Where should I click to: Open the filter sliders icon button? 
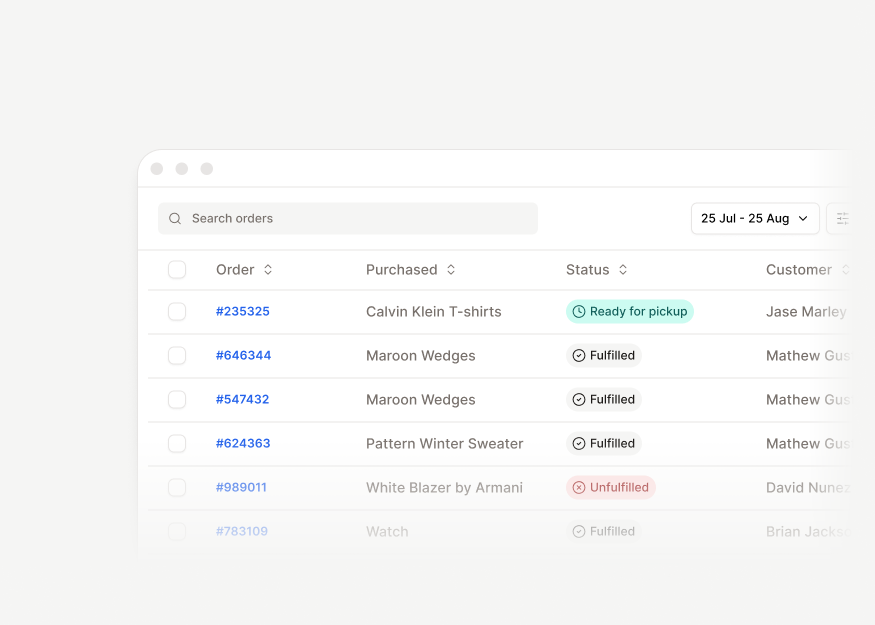click(x=842, y=218)
